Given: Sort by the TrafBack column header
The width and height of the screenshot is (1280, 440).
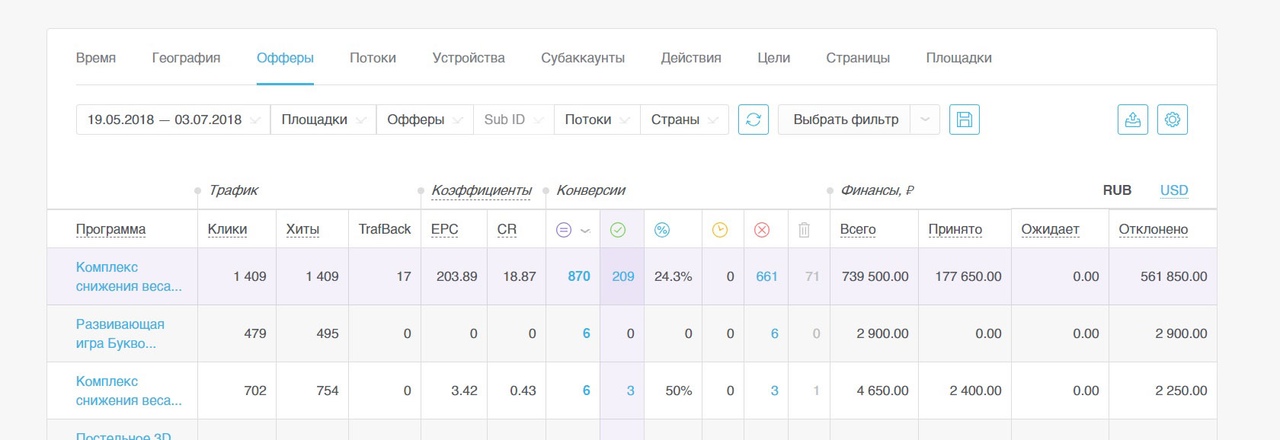Looking at the screenshot, I should (x=385, y=230).
